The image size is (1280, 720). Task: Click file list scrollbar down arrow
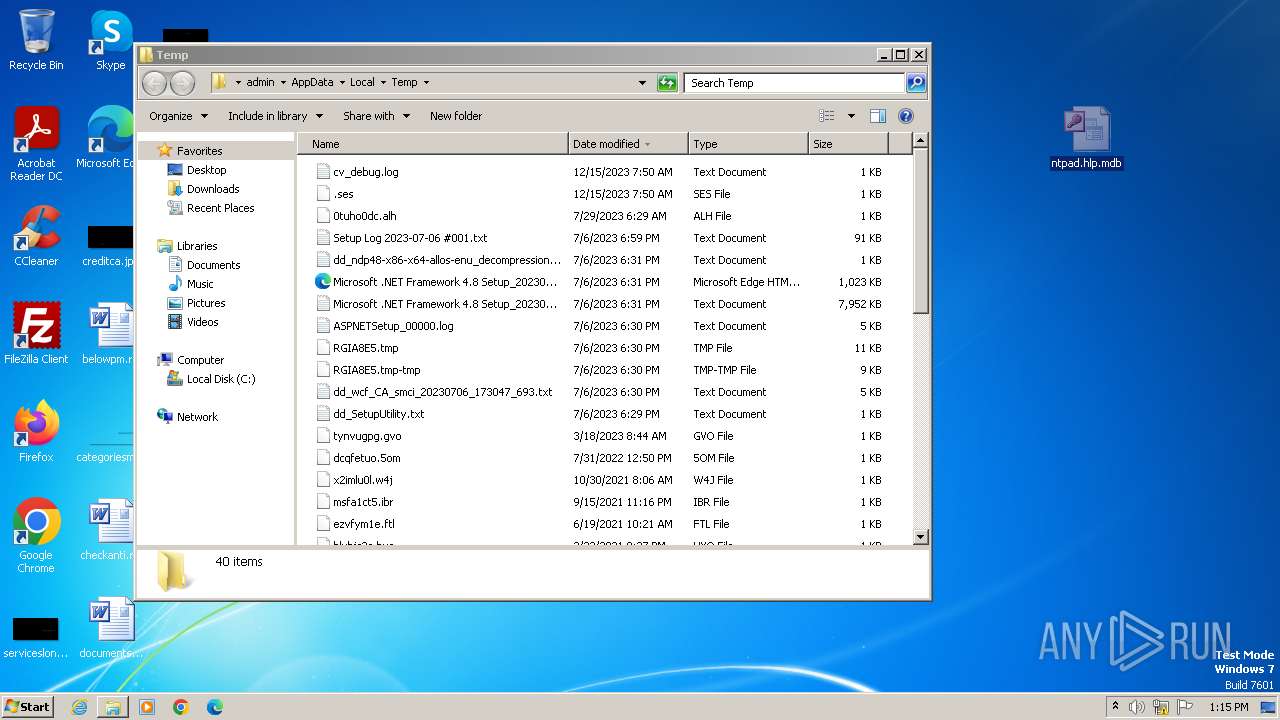tap(921, 537)
